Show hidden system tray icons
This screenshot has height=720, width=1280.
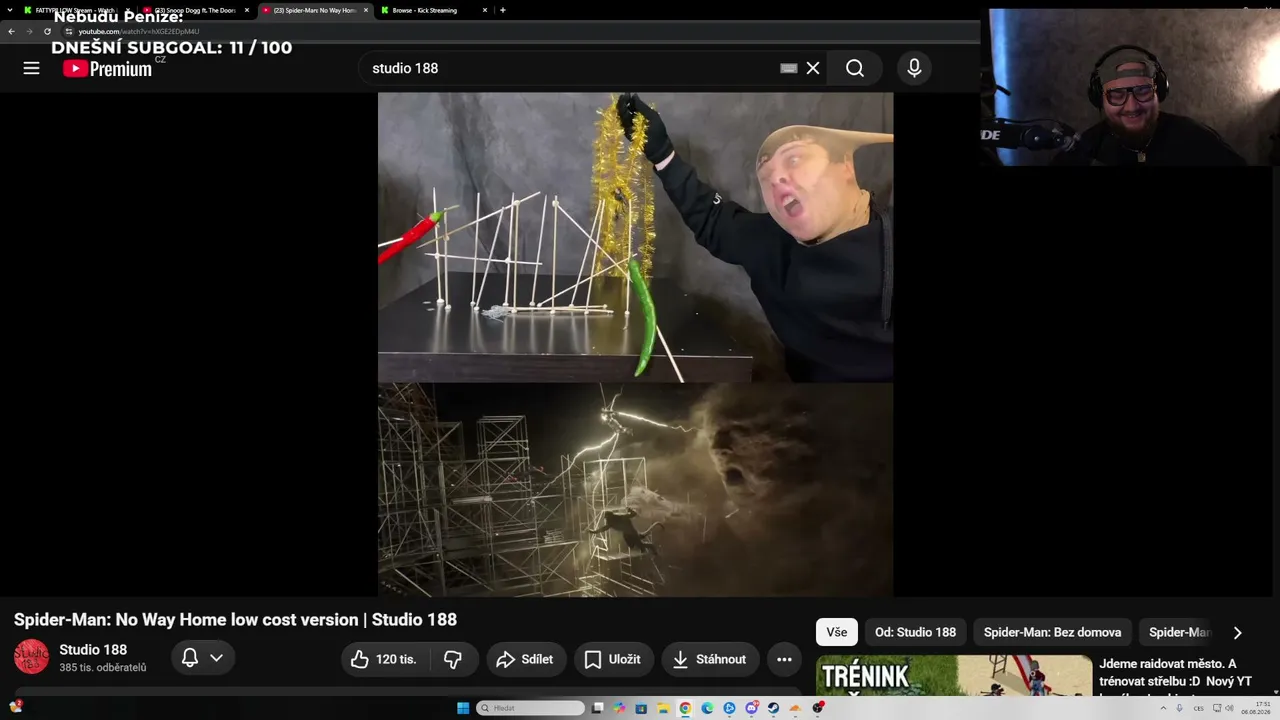1163,708
